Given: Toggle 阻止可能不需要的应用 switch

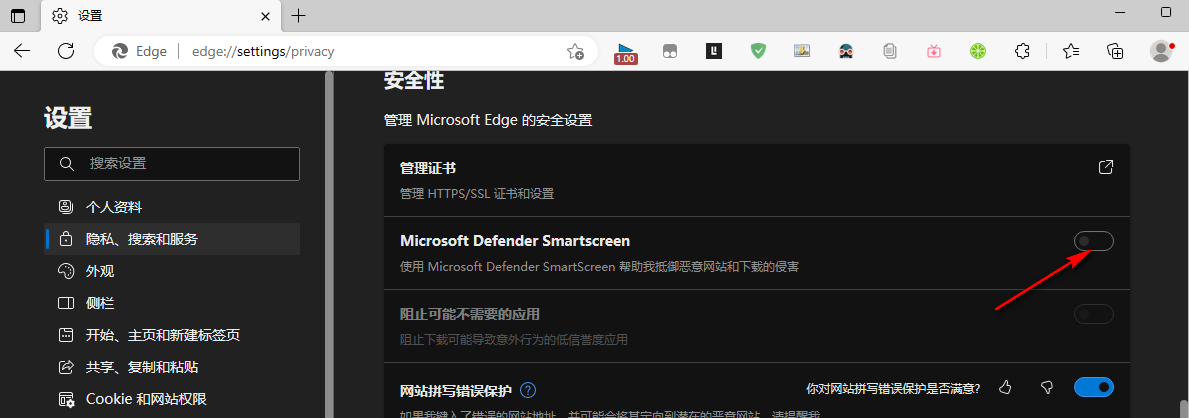Looking at the screenshot, I should [x=1093, y=314].
